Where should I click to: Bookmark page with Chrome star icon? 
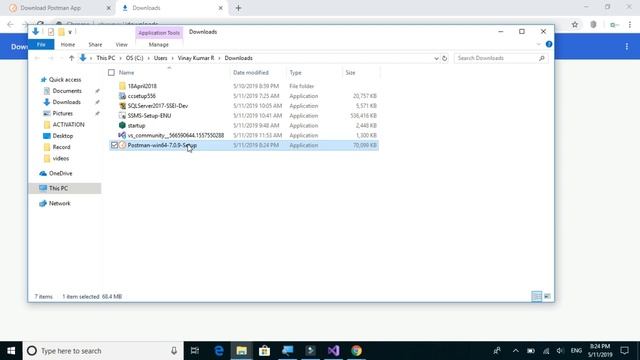575,24
